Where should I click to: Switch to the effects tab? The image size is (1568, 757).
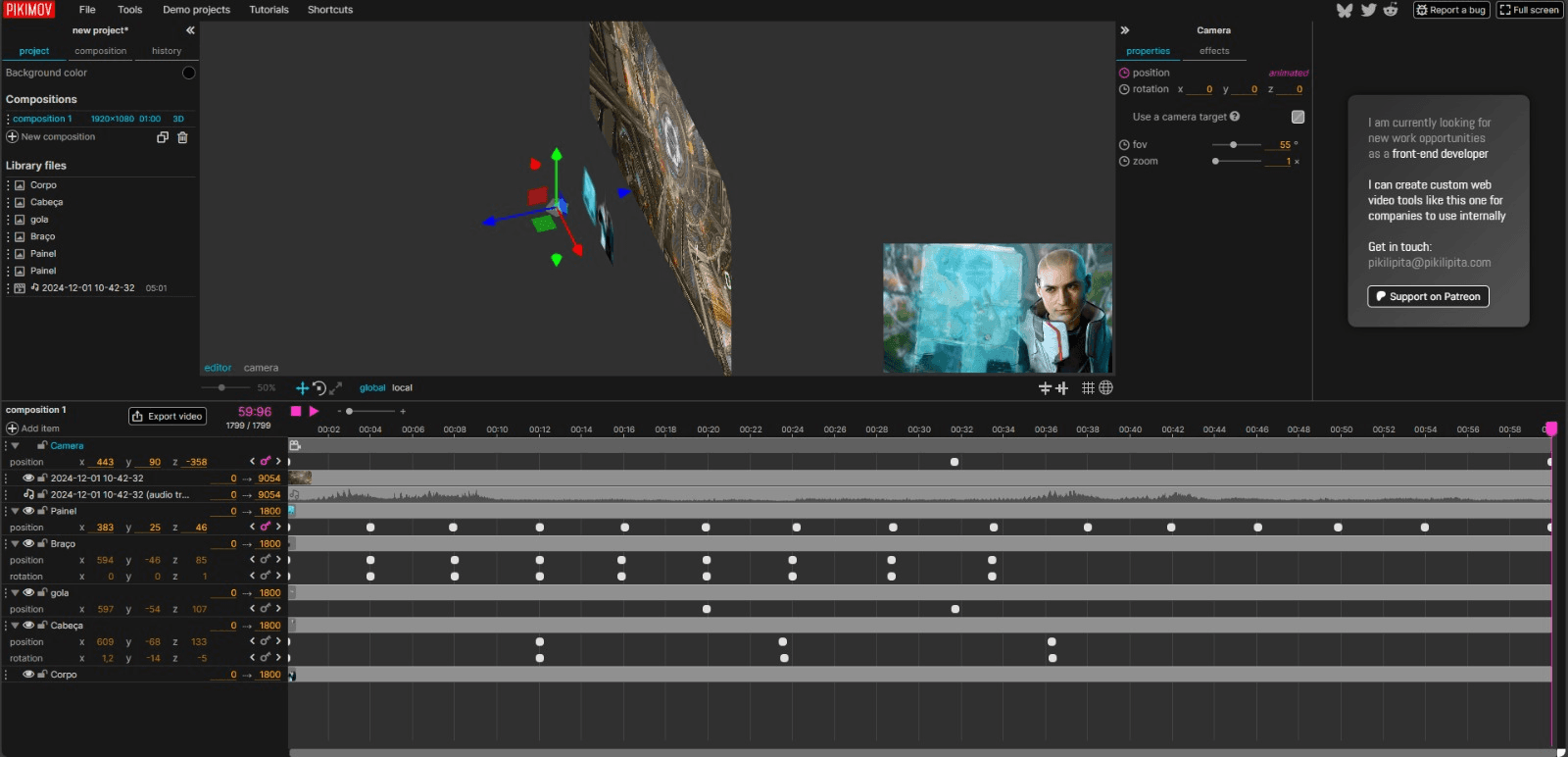tap(1213, 51)
